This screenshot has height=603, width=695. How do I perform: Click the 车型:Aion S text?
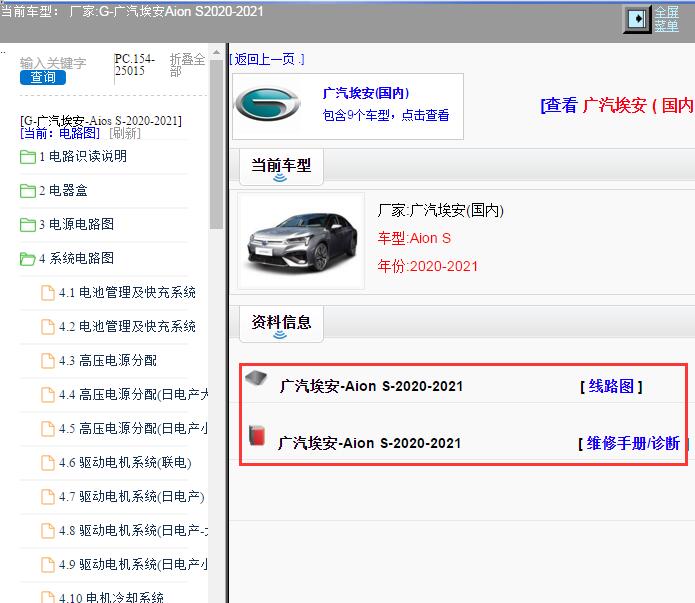pyautogui.click(x=414, y=239)
